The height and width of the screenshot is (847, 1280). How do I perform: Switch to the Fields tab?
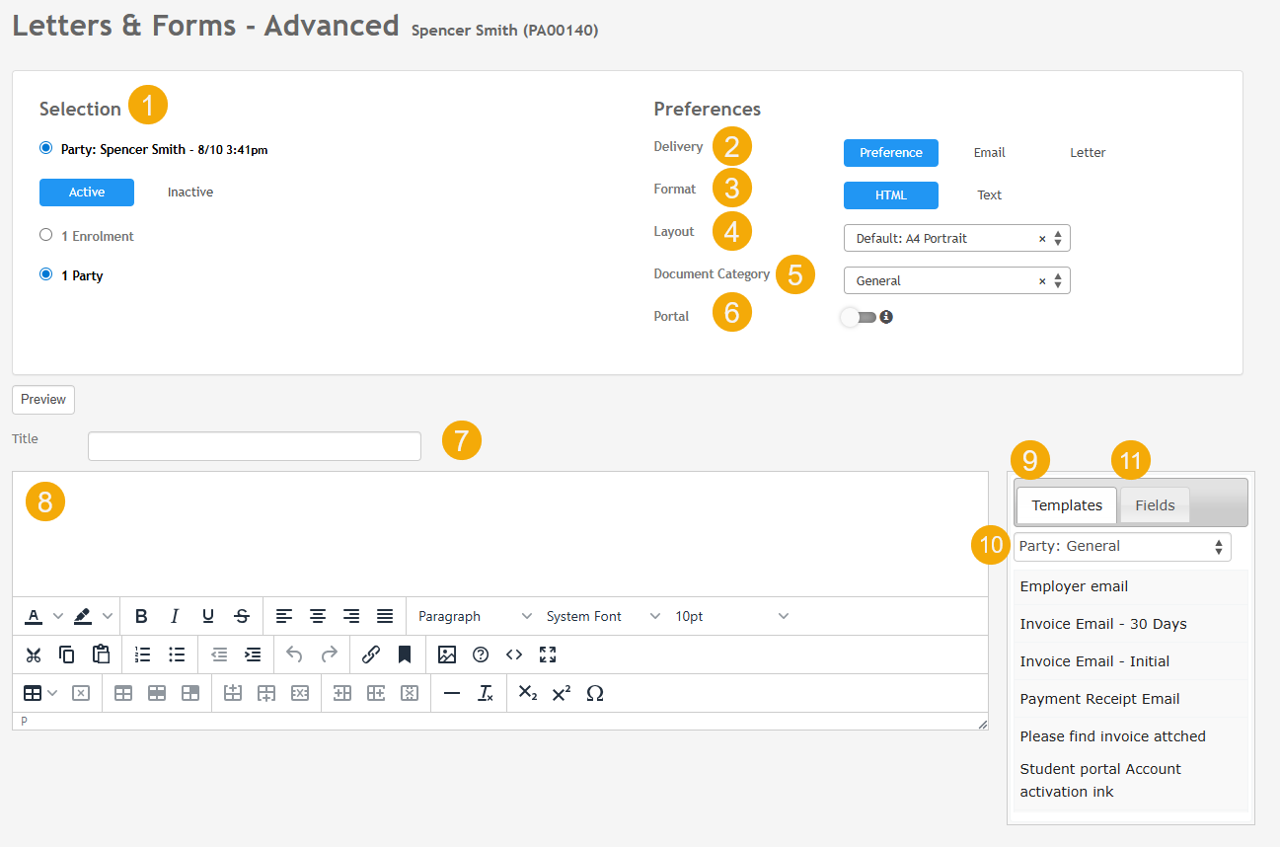coord(1155,505)
